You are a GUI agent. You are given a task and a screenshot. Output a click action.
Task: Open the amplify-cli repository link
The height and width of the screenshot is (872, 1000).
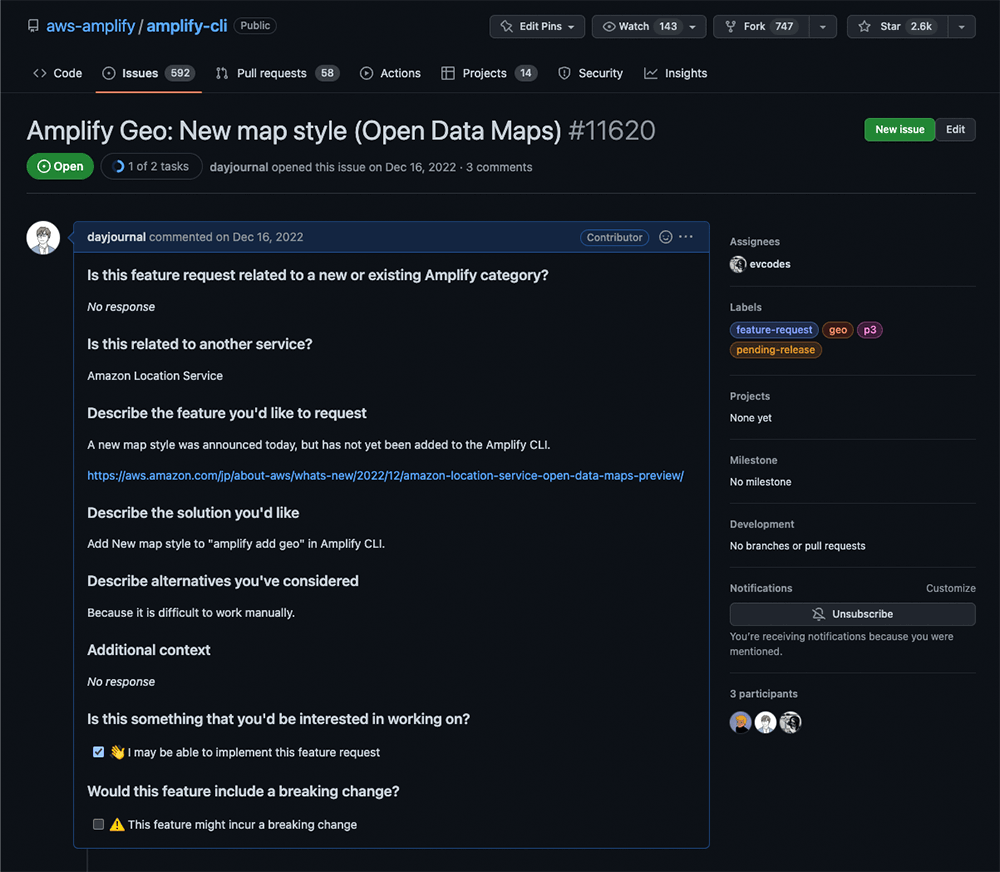(187, 26)
